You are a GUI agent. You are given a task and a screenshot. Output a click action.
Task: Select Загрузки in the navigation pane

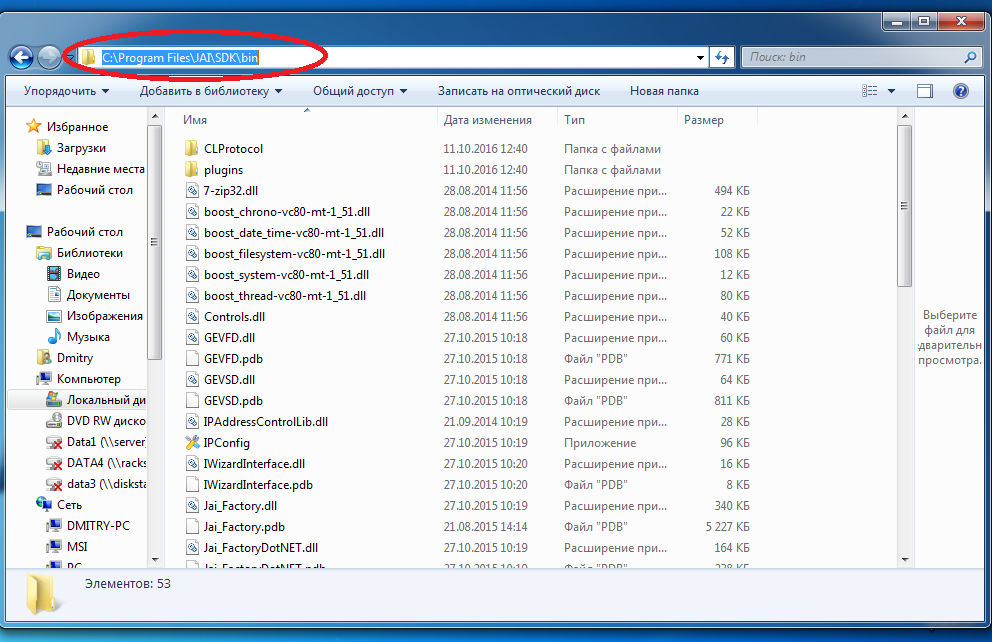pyautogui.click(x=81, y=148)
